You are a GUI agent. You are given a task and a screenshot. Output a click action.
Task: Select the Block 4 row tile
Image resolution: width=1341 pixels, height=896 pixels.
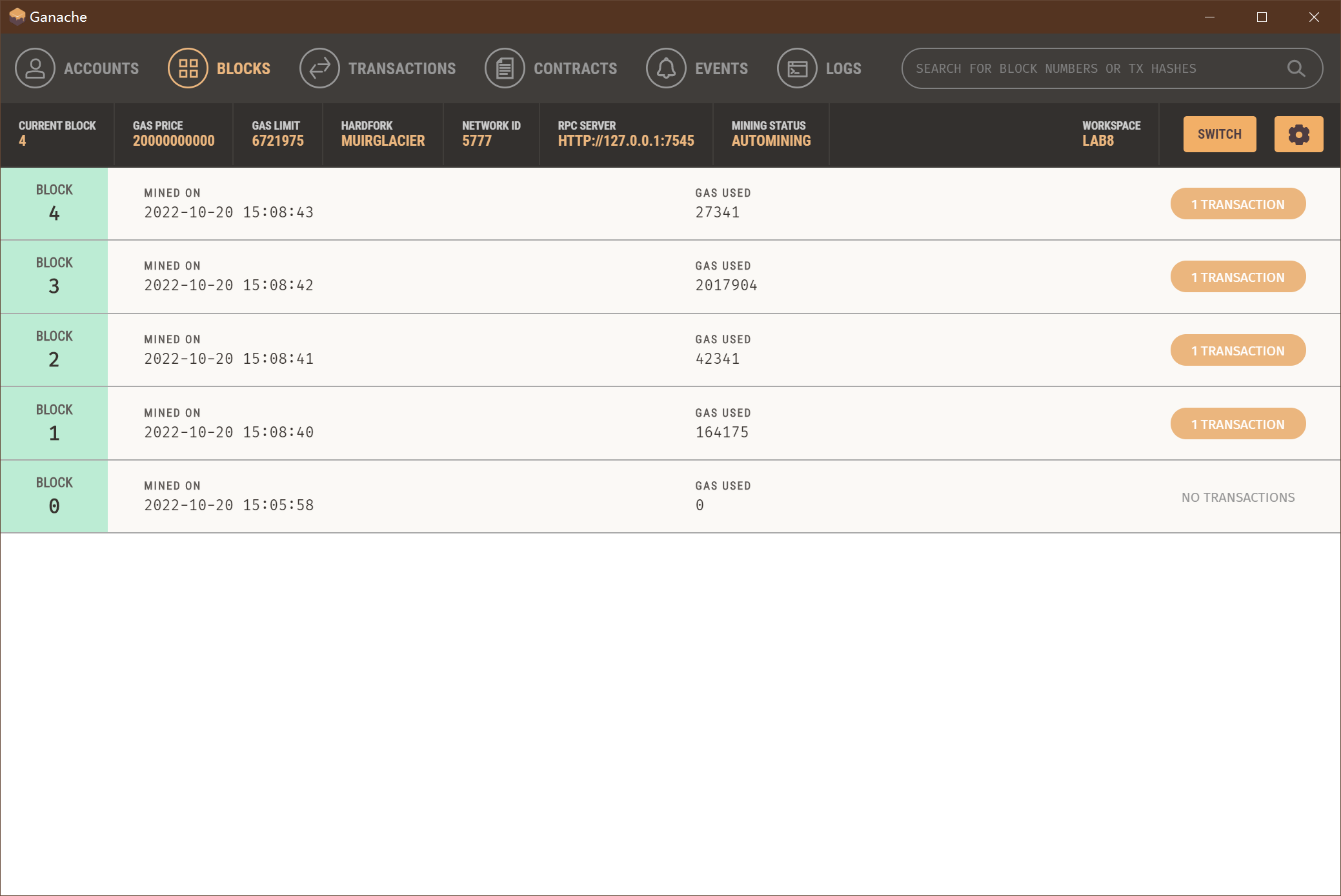coord(54,204)
